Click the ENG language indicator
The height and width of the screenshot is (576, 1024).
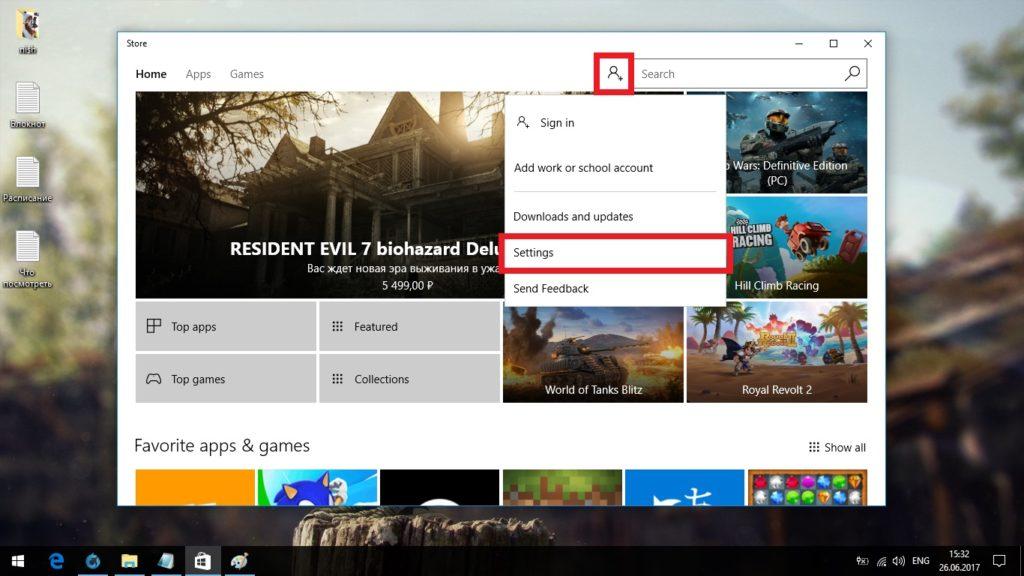tap(921, 561)
